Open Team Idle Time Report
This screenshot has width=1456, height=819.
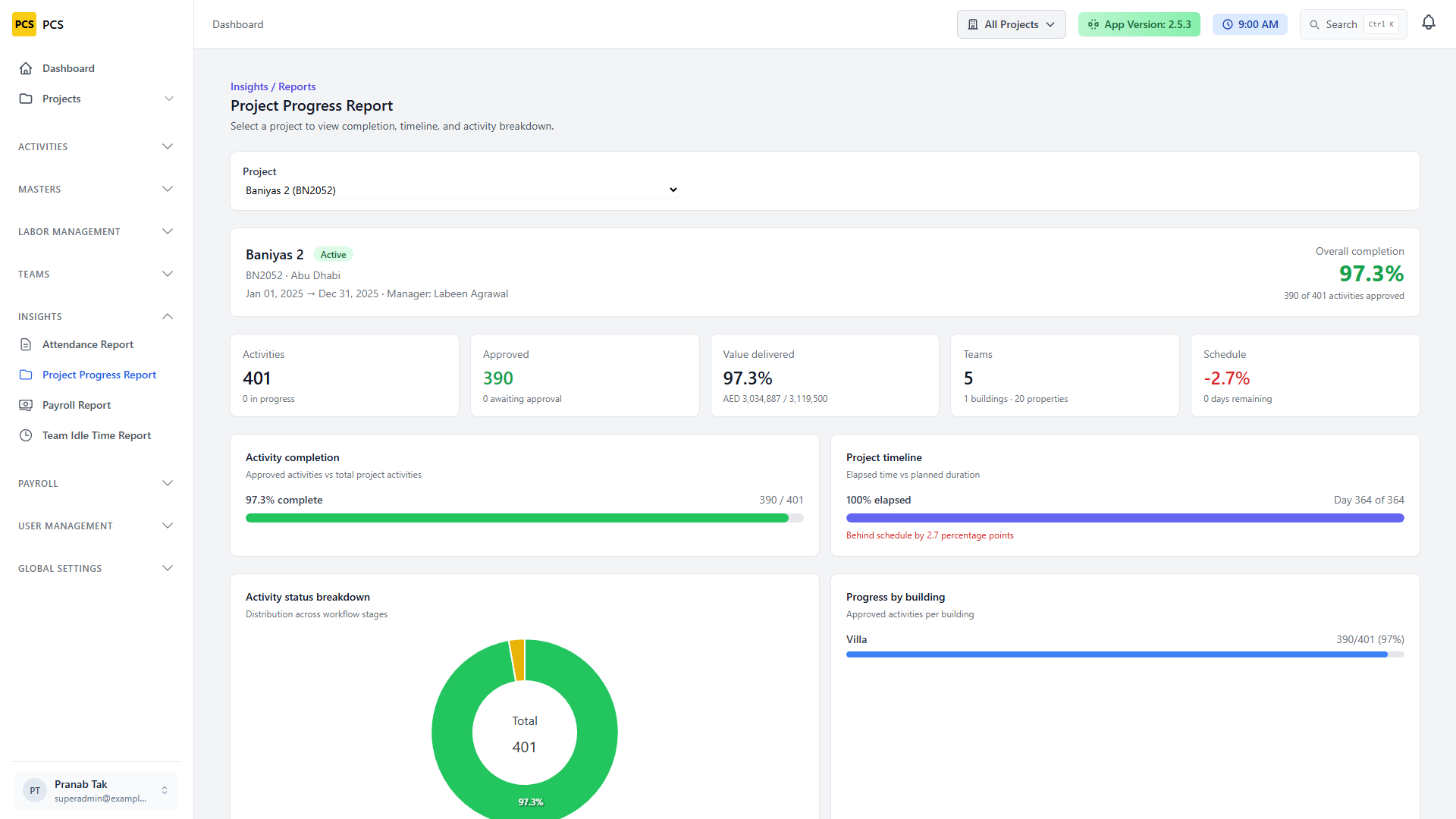[96, 435]
